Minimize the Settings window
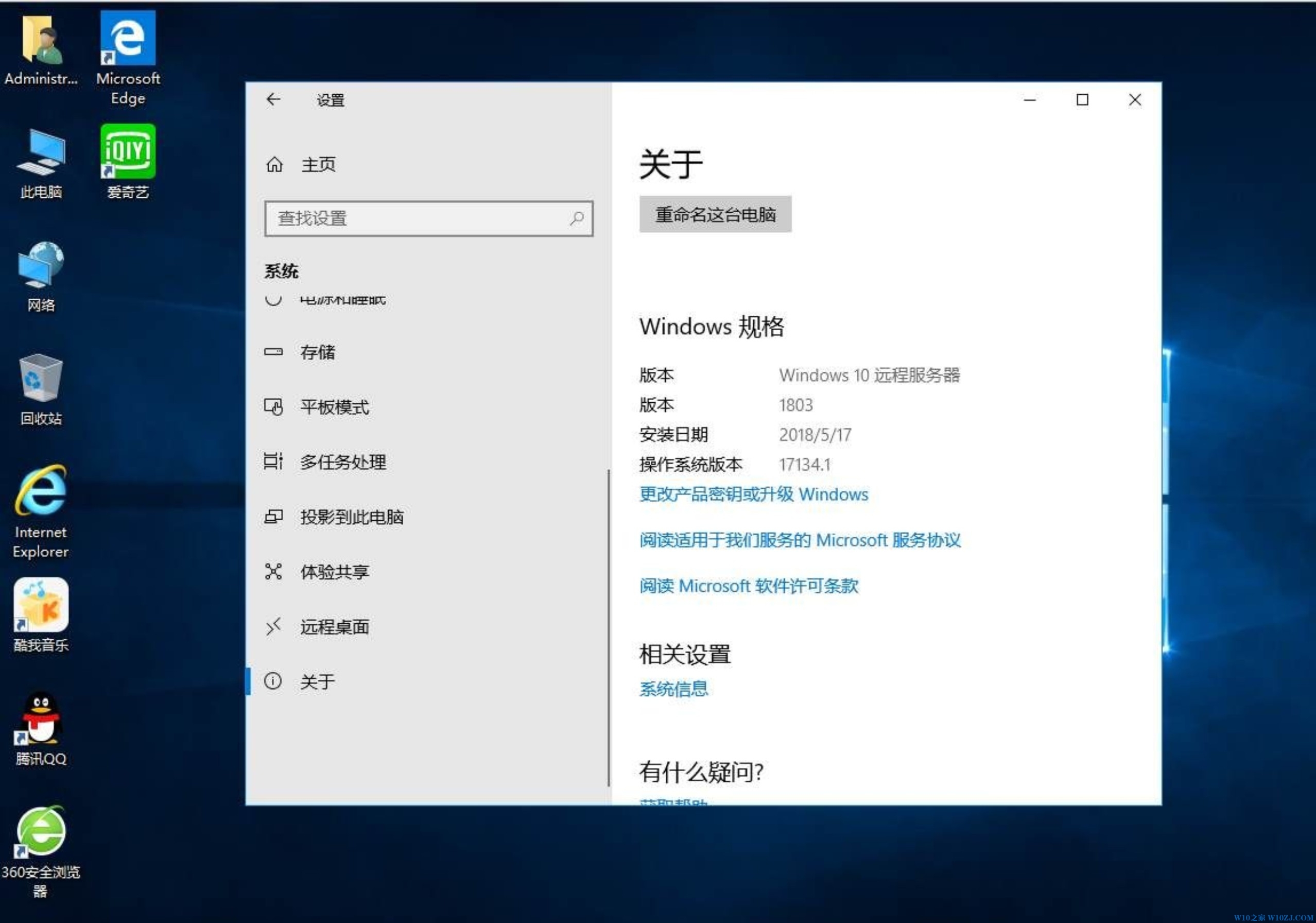1316x923 pixels. (x=1030, y=100)
